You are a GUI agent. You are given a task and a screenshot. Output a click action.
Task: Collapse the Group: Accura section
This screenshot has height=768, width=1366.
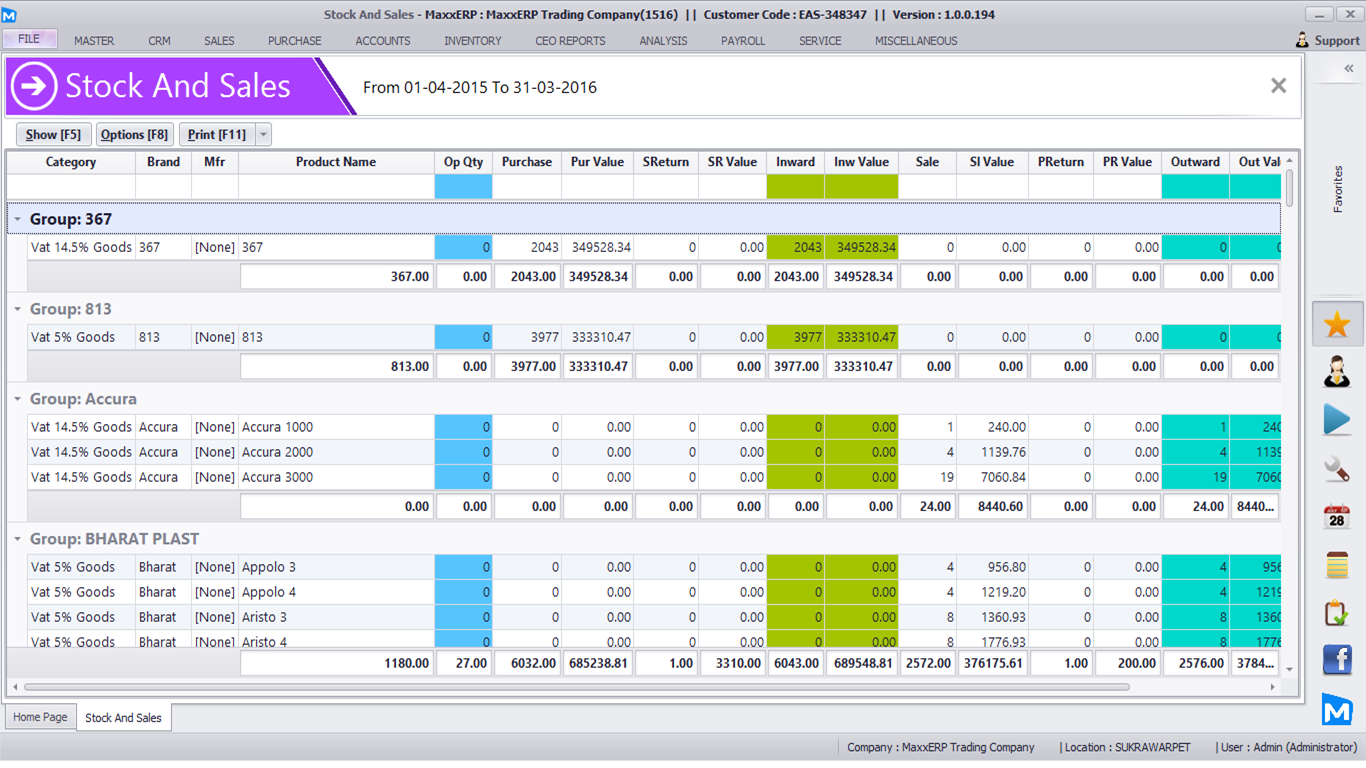tap(17, 399)
